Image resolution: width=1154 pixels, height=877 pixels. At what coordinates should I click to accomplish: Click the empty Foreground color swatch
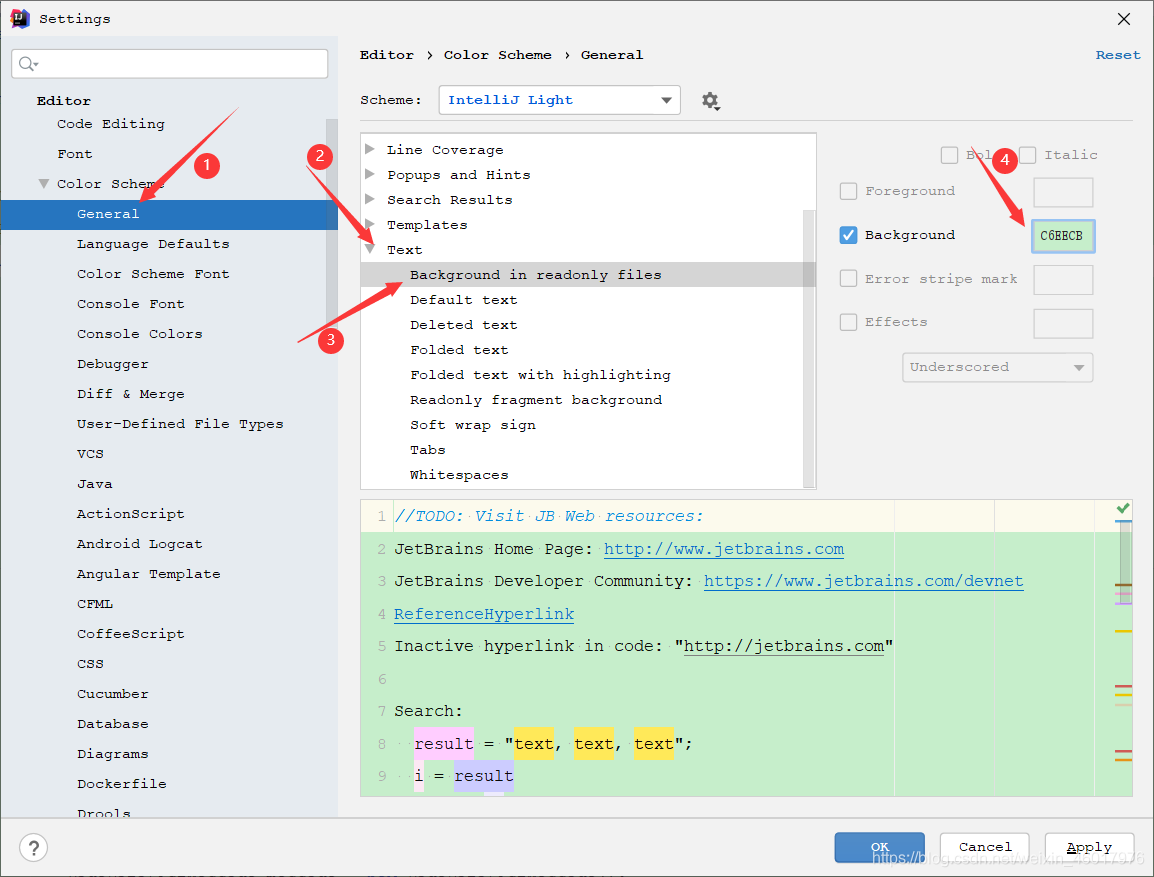1063,193
